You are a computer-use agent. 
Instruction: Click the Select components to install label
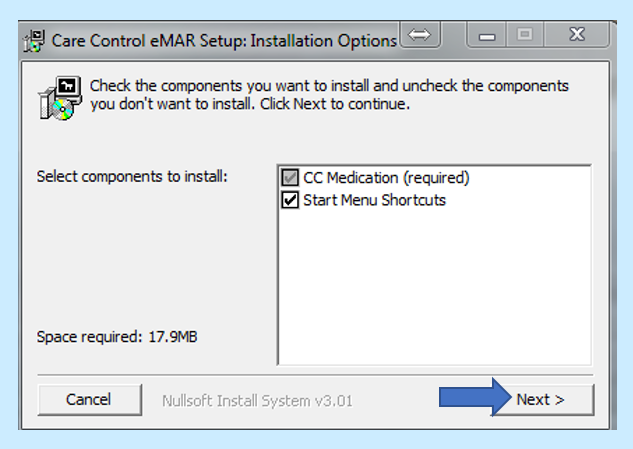[132, 176]
